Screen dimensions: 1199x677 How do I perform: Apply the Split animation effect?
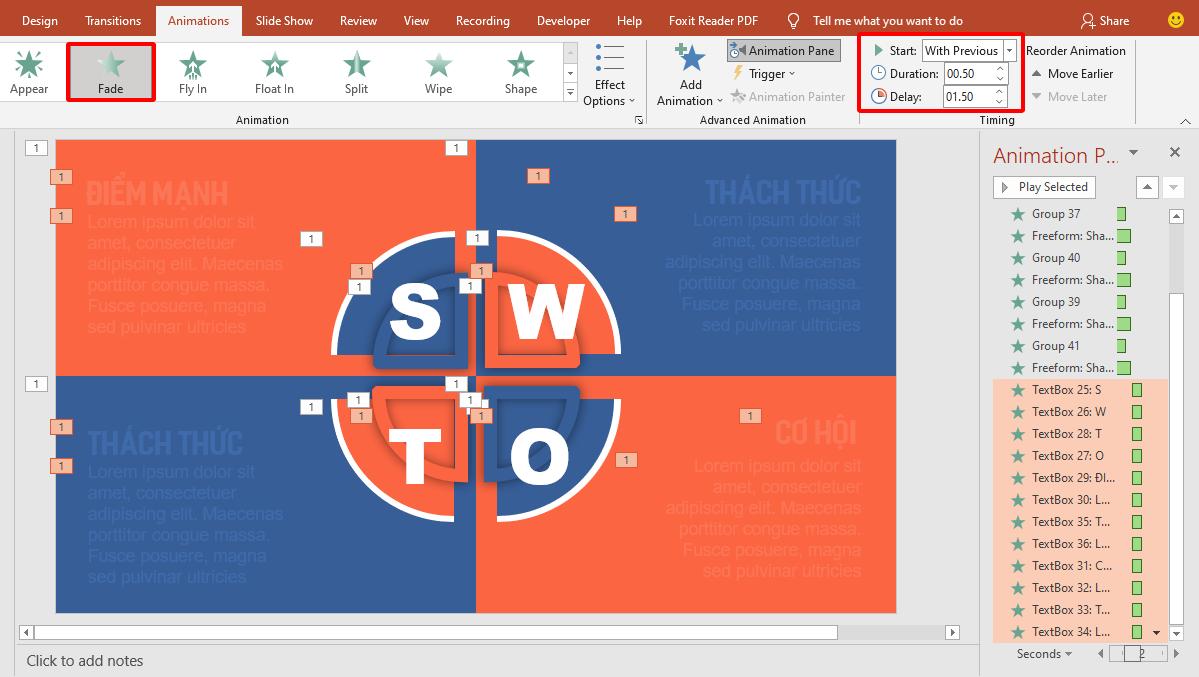[356, 70]
